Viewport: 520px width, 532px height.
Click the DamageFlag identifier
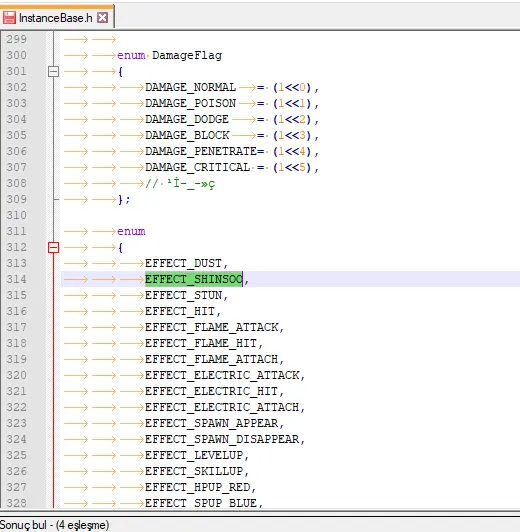(x=187, y=55)
